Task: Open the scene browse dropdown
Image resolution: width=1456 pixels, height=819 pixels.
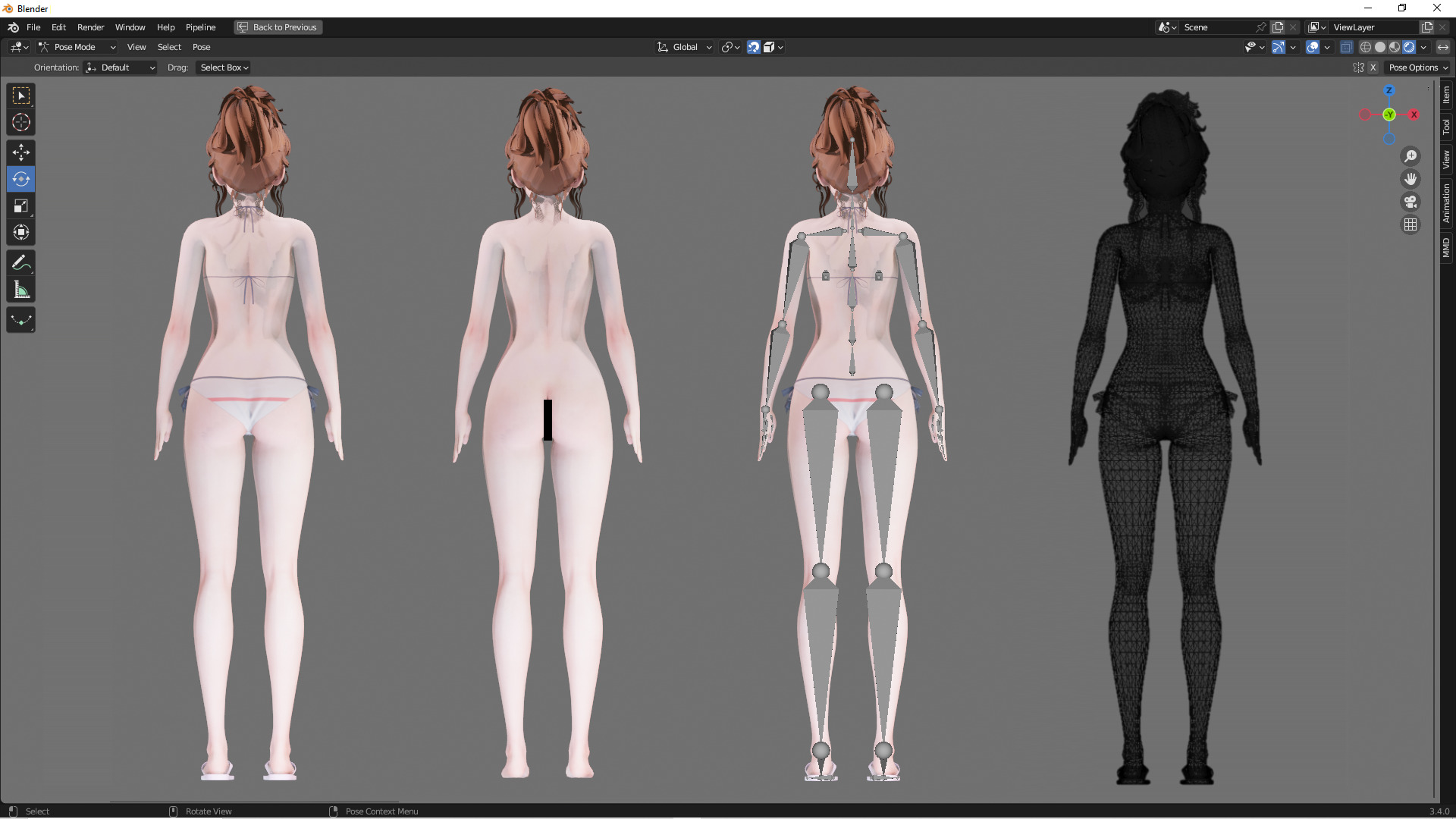Action: (1168, 27)
